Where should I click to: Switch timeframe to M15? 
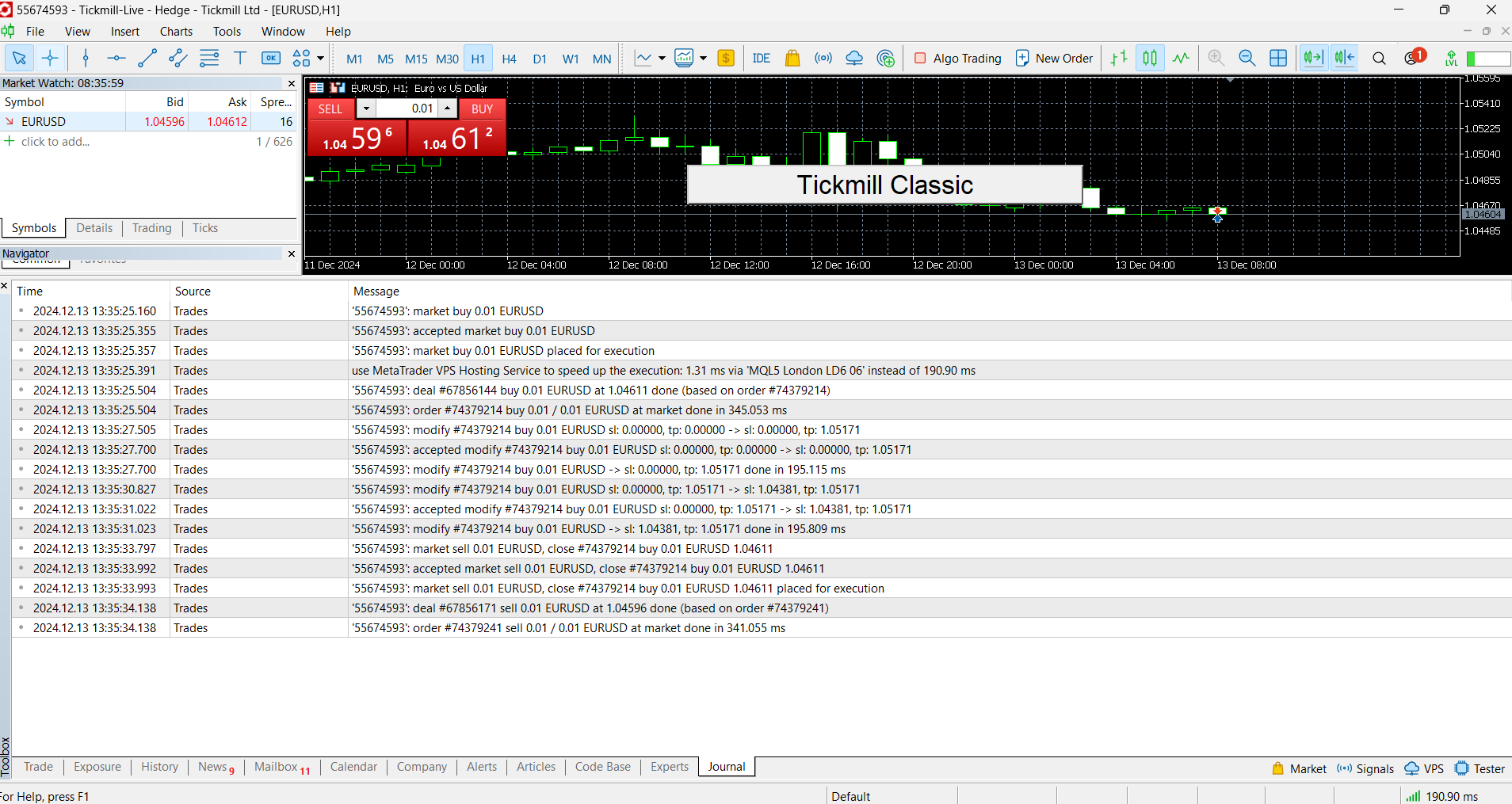[416, 59]
